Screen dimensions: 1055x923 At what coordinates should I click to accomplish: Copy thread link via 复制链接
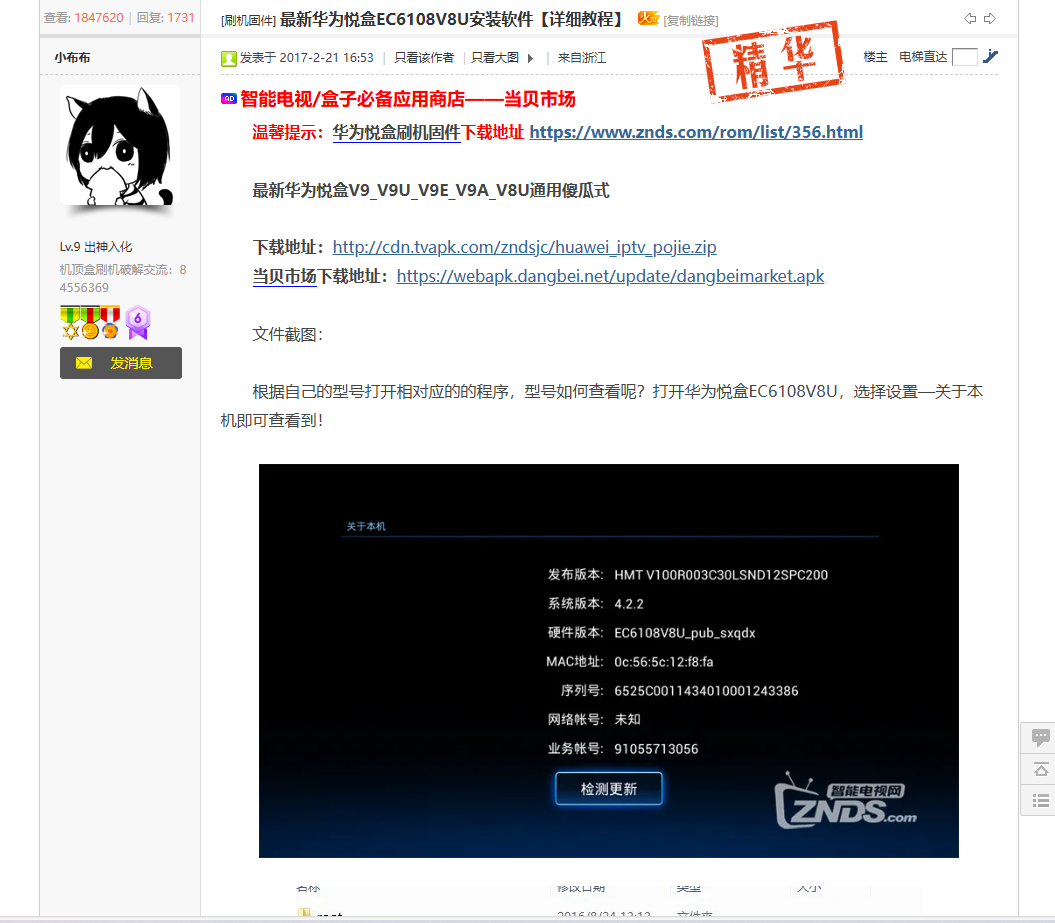point(691,21)
